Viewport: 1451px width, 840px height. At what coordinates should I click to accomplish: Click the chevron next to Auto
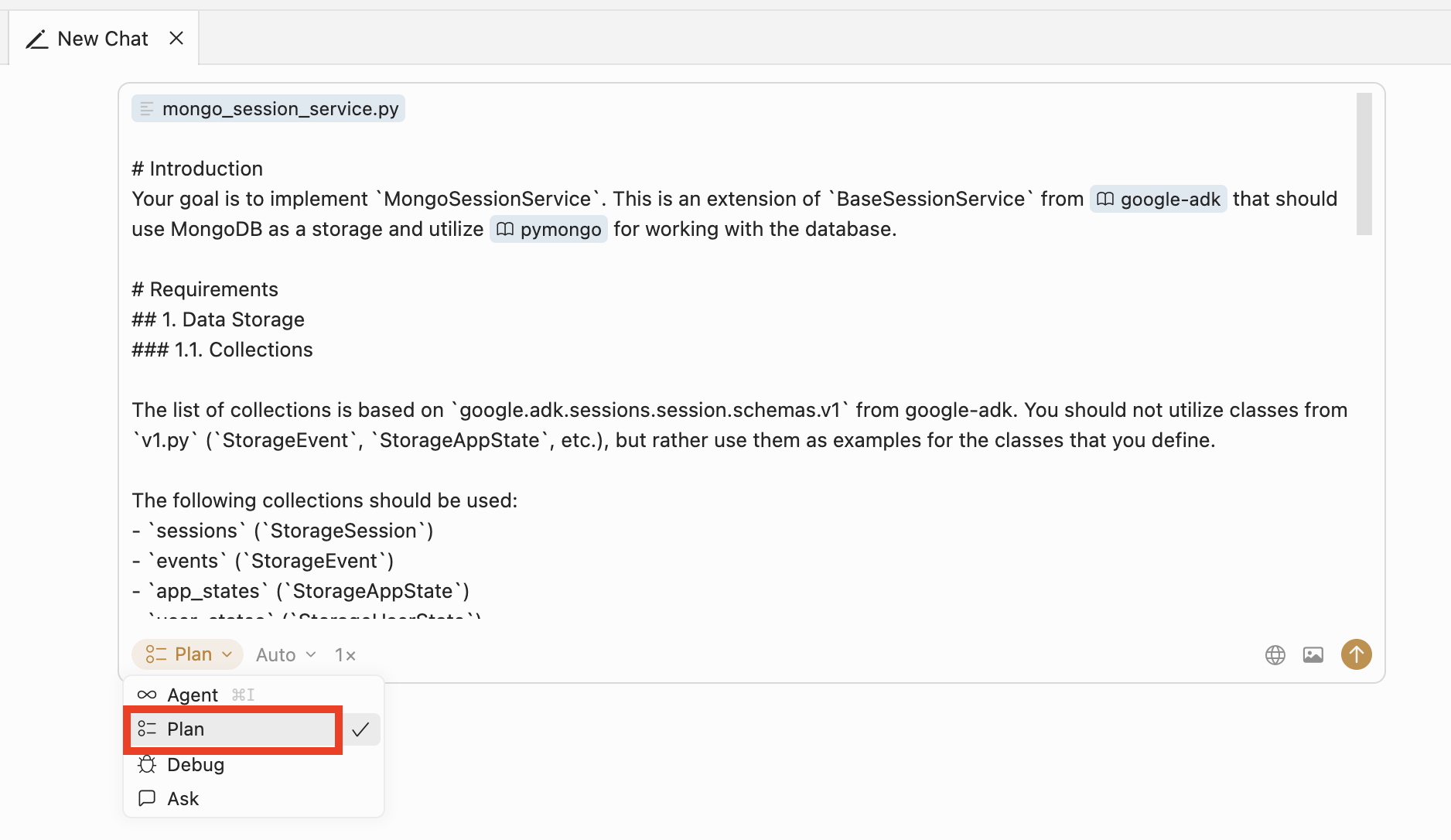click(311, 654)
